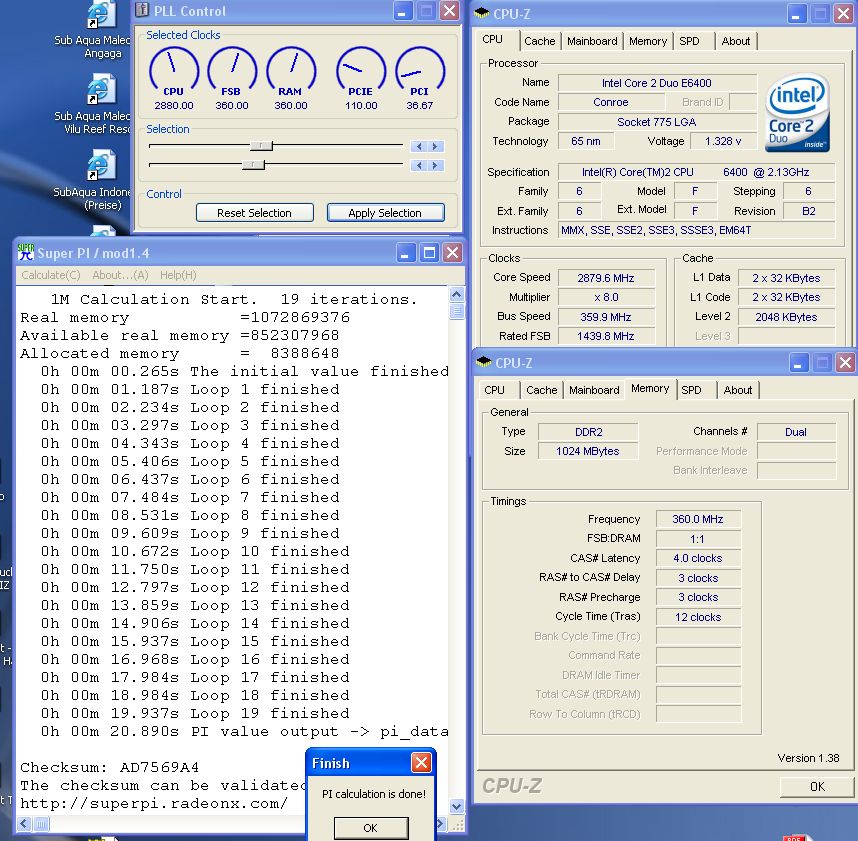Open the Calculate(C) menu in Super PI

pyautogui.click(x=51, y=275)
